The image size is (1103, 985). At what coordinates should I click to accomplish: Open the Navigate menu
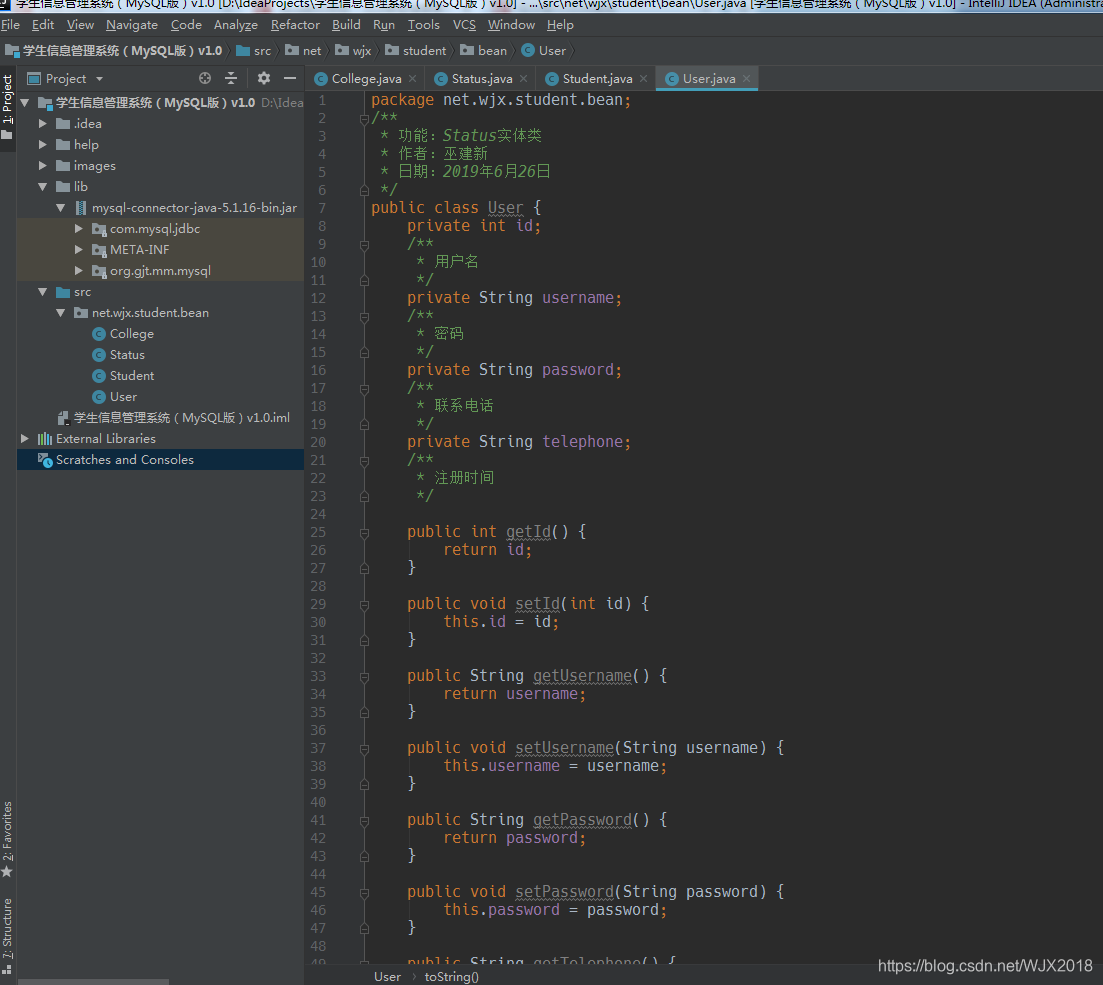pos(132,25)
